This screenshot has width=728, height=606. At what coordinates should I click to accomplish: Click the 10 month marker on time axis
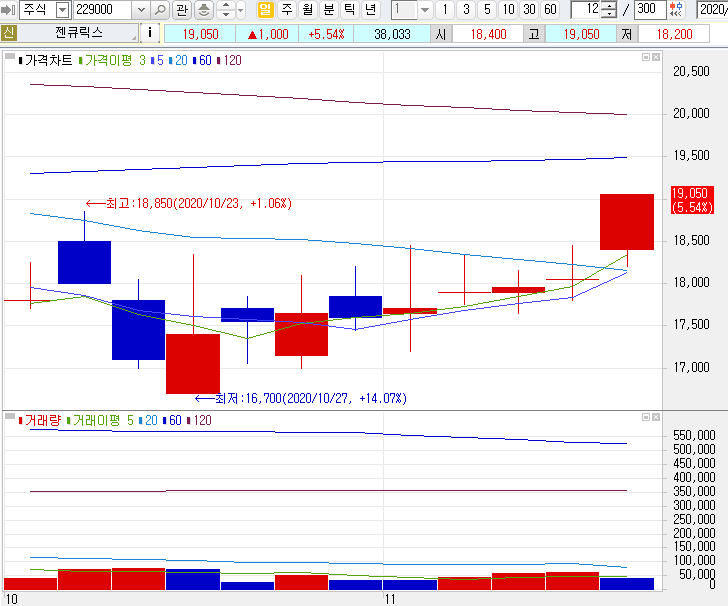tap(11, 599)
